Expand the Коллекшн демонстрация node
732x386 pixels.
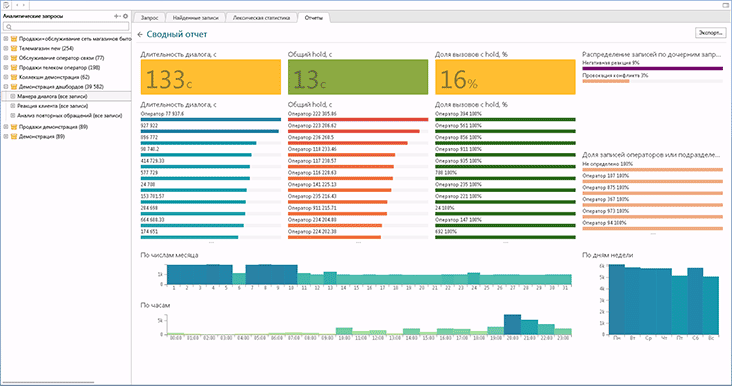point(6,77)
